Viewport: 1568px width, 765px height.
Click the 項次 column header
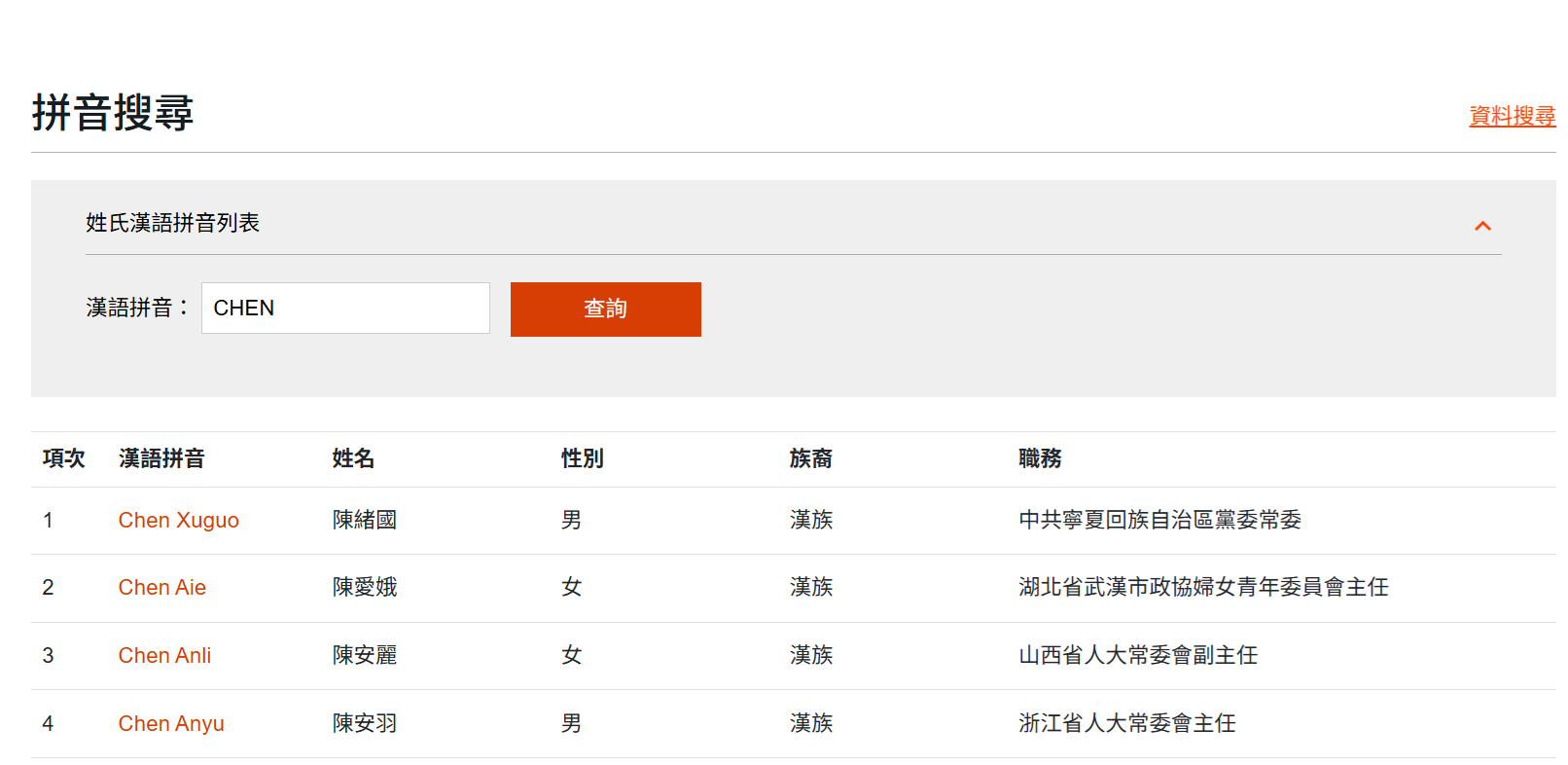click(x=63, y=459)
